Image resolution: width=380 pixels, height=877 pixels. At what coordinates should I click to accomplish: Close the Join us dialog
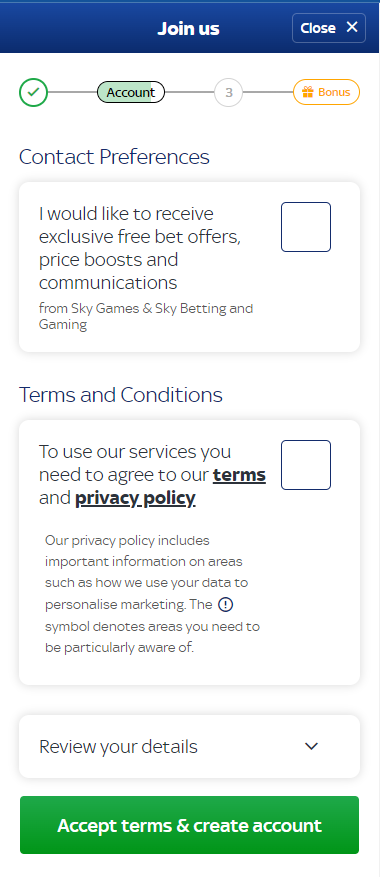[x=329, y=28]
